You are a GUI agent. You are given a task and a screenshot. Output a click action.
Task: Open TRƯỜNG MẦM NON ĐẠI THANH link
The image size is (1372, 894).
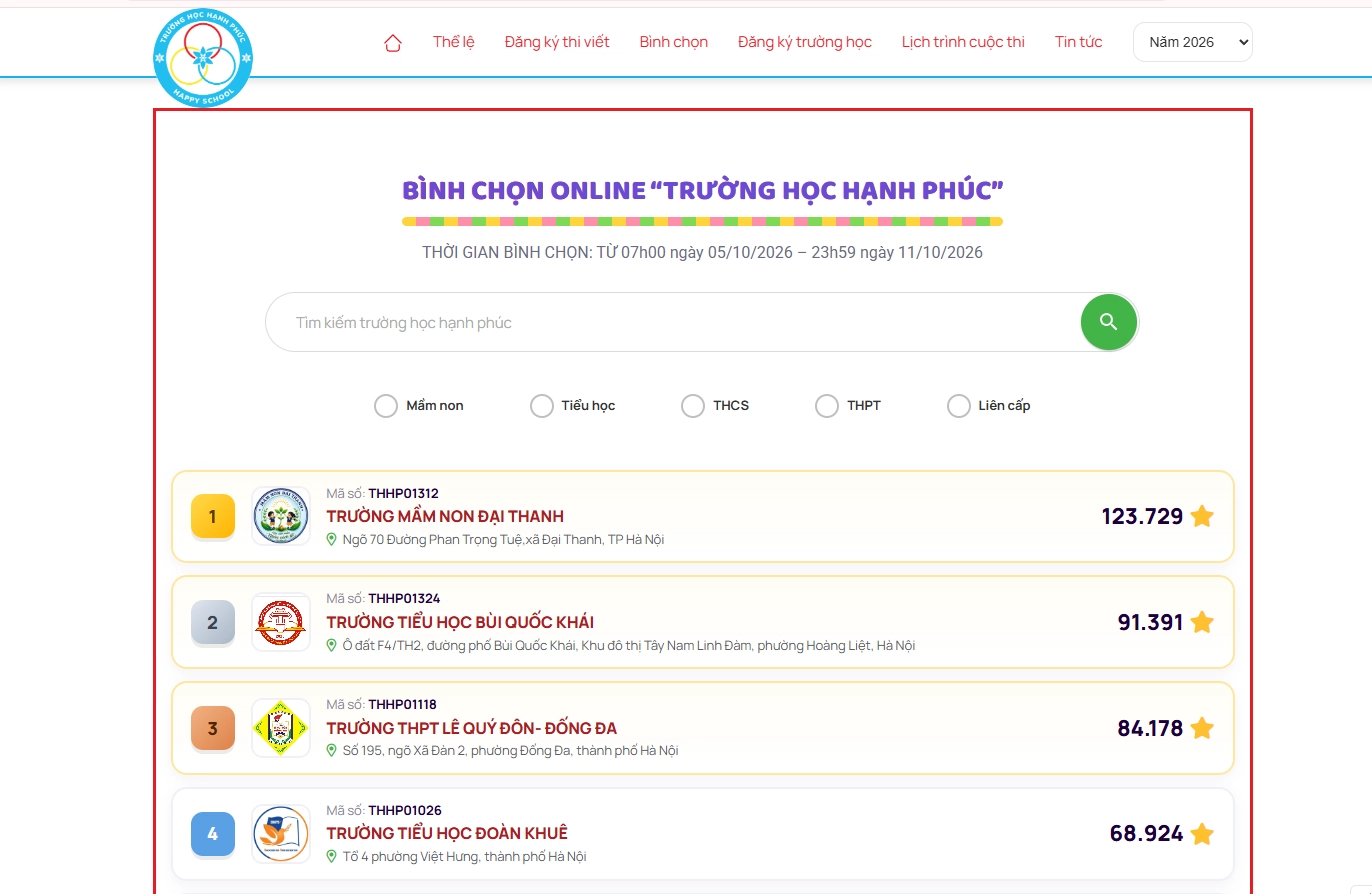(x=445, y=517)
